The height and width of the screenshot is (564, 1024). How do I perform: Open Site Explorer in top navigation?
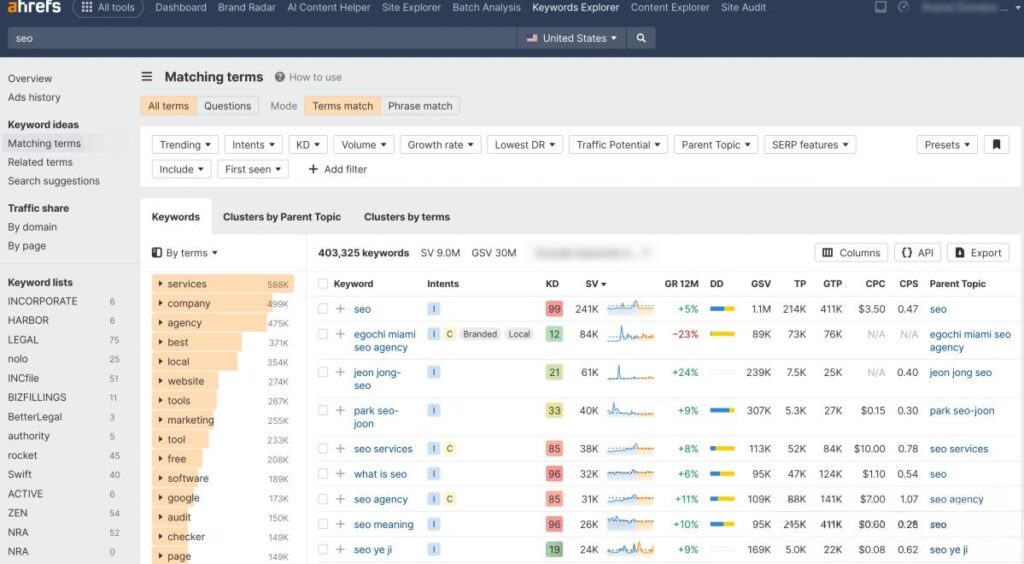[411, 7]
